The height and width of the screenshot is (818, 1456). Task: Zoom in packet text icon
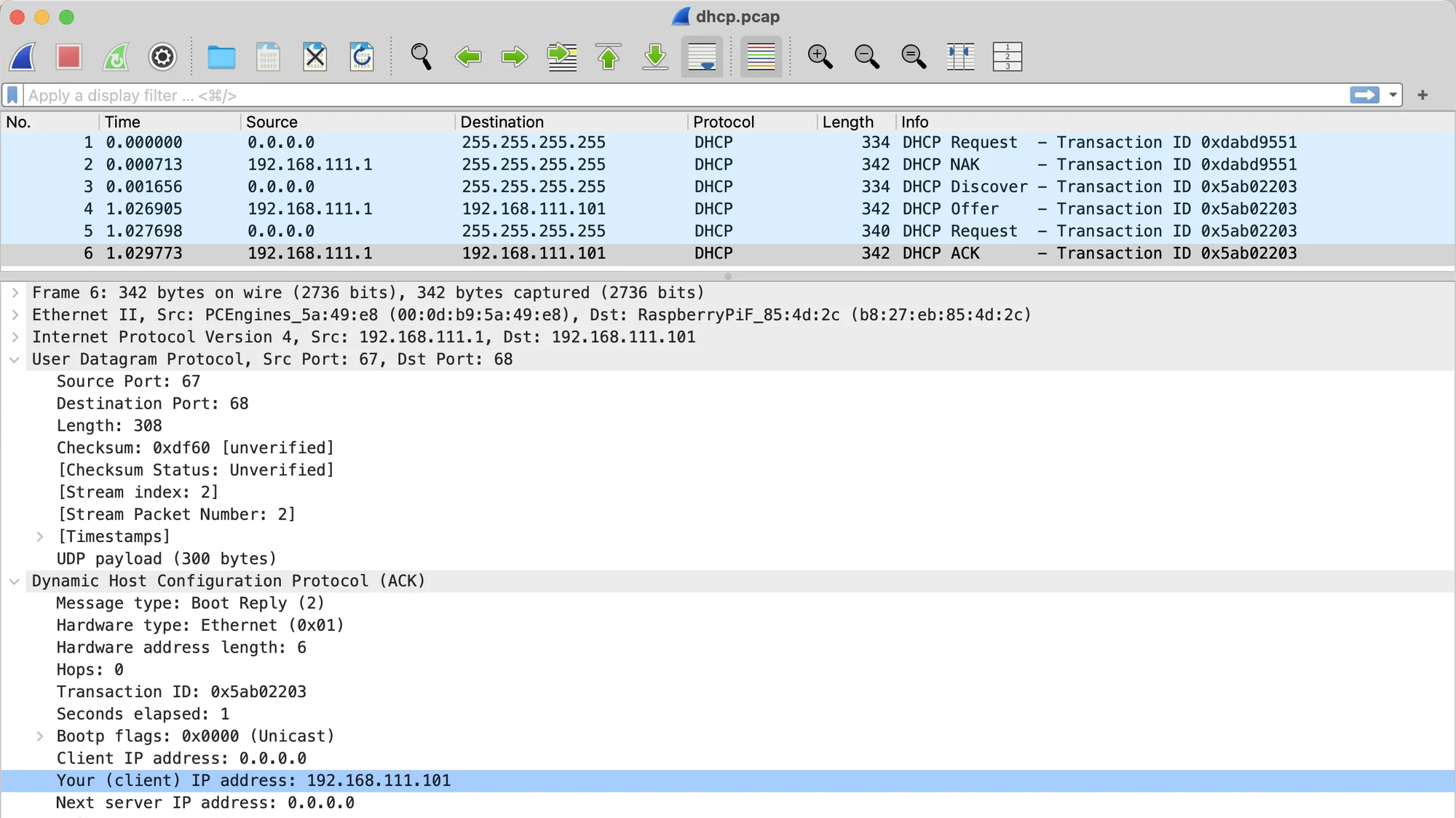[x=820, y=57]
